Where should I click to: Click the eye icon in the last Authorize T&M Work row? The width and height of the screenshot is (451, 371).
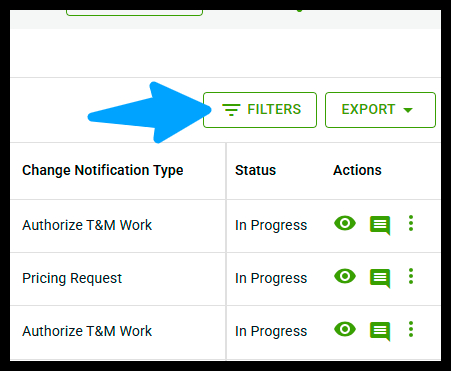click(x=345, y=329)
